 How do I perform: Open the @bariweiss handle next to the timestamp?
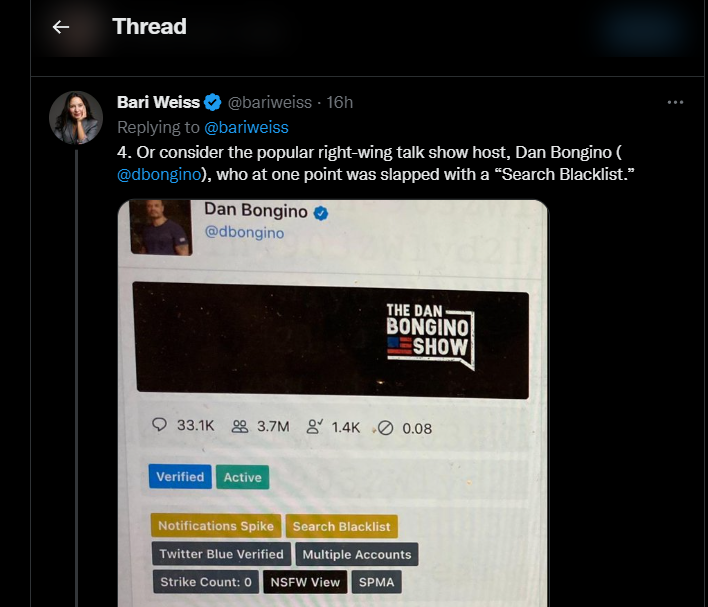[x=270, y=103]
